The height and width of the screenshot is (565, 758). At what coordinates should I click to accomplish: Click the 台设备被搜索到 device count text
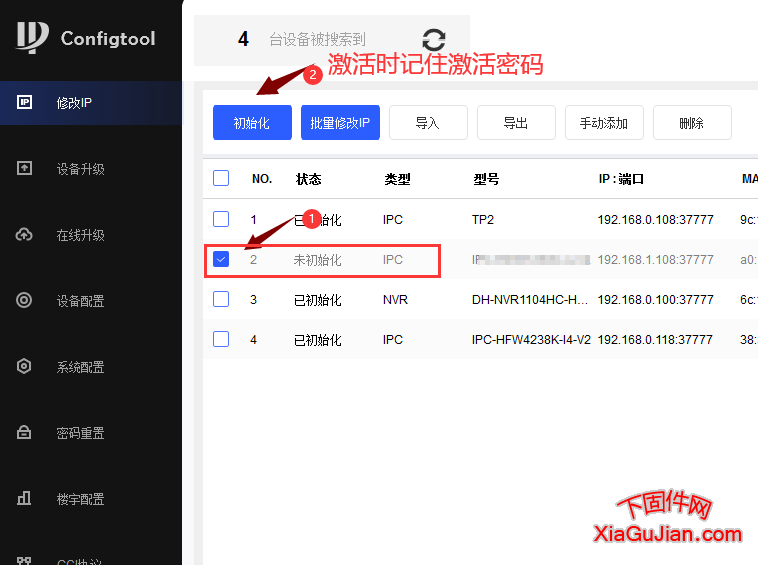click(317, 40)
